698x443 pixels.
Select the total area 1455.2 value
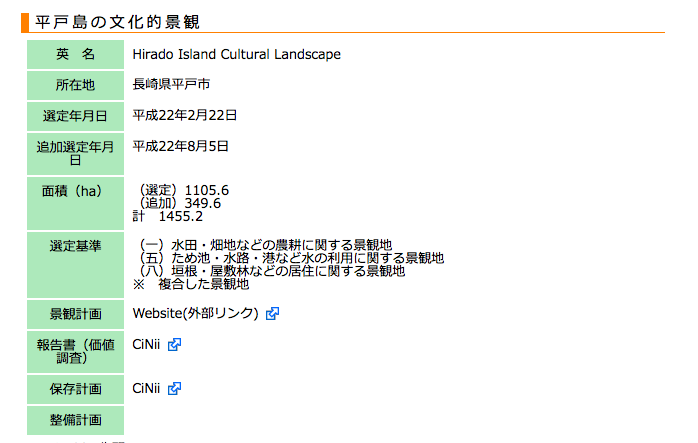pos(181,217)
